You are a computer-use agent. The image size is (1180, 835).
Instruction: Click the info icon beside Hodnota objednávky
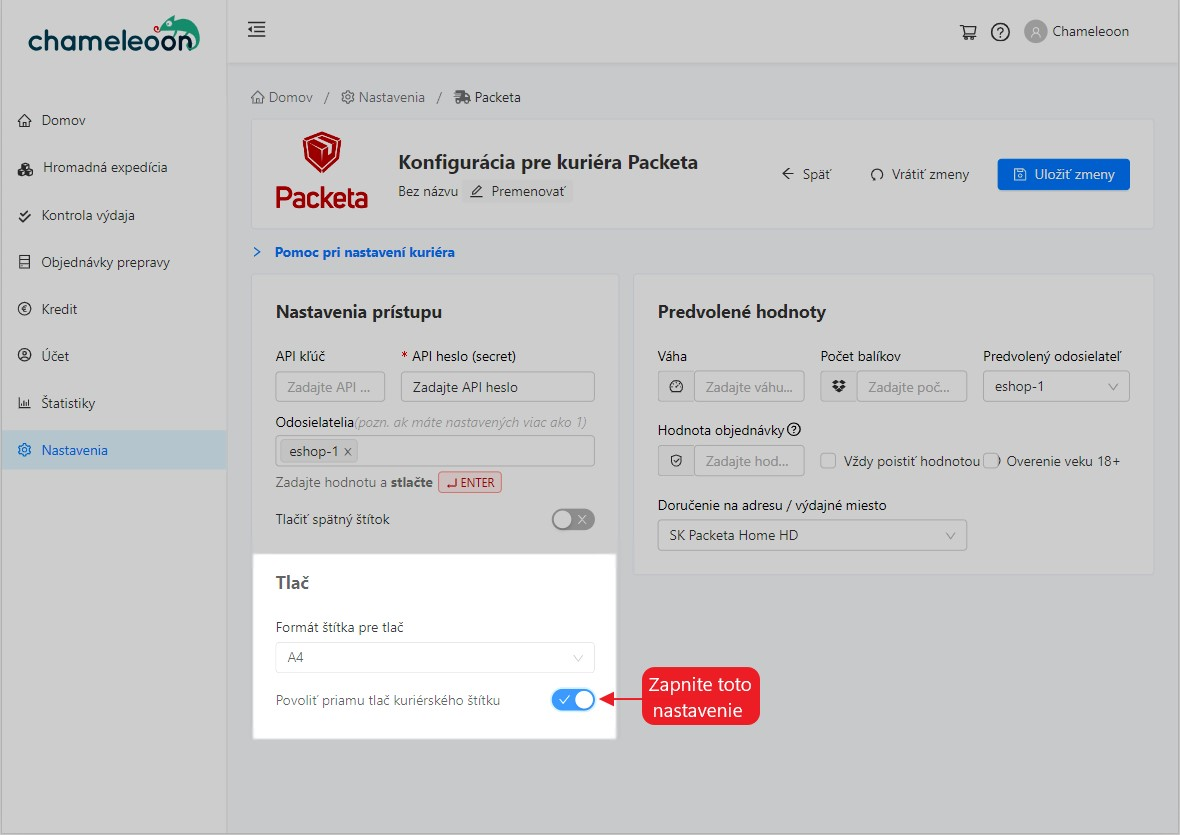click(794, 430)
